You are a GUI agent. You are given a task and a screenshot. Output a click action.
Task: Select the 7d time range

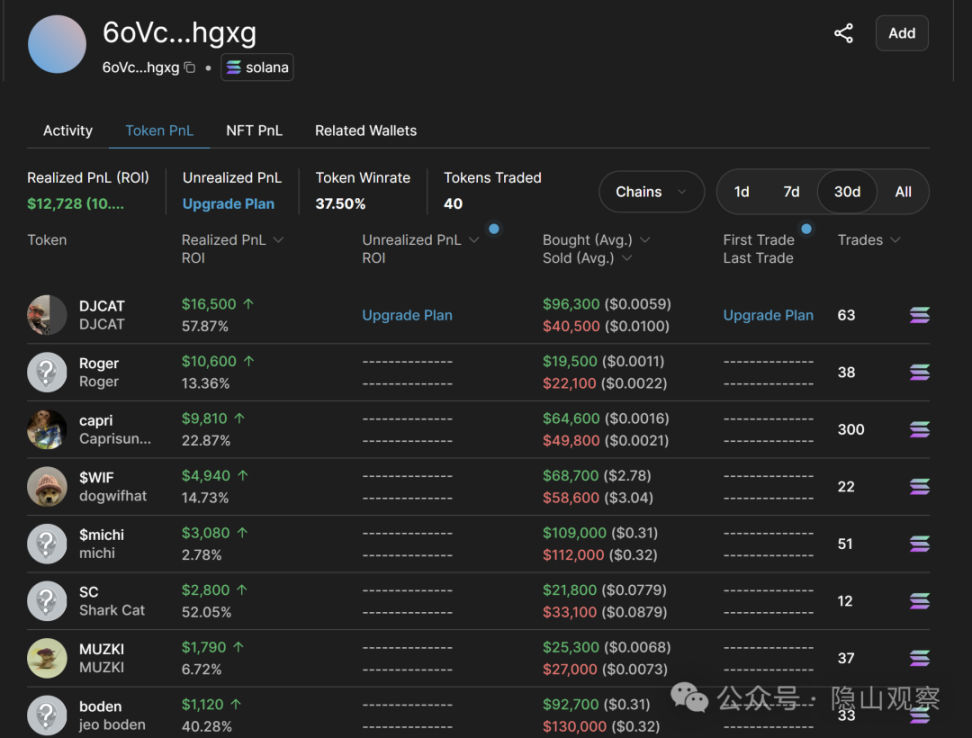coord(791,192)
